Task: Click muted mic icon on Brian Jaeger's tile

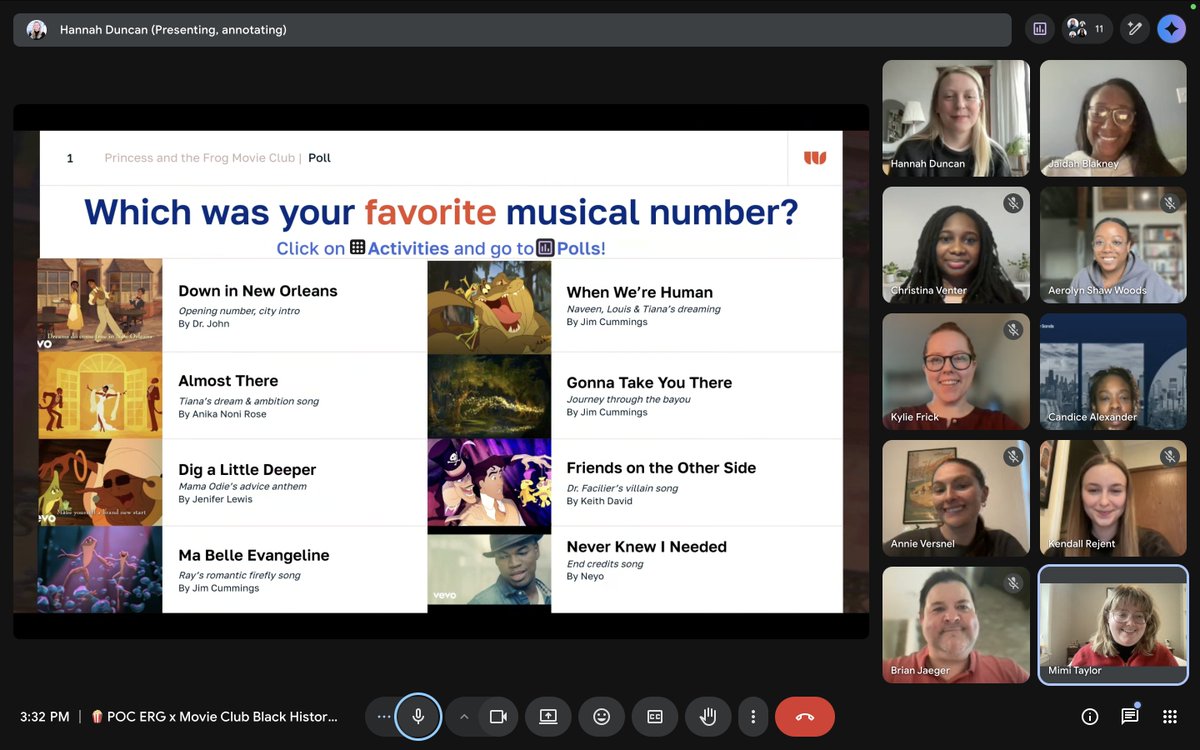Action: pyautogui.click(x=1013, y=583)
